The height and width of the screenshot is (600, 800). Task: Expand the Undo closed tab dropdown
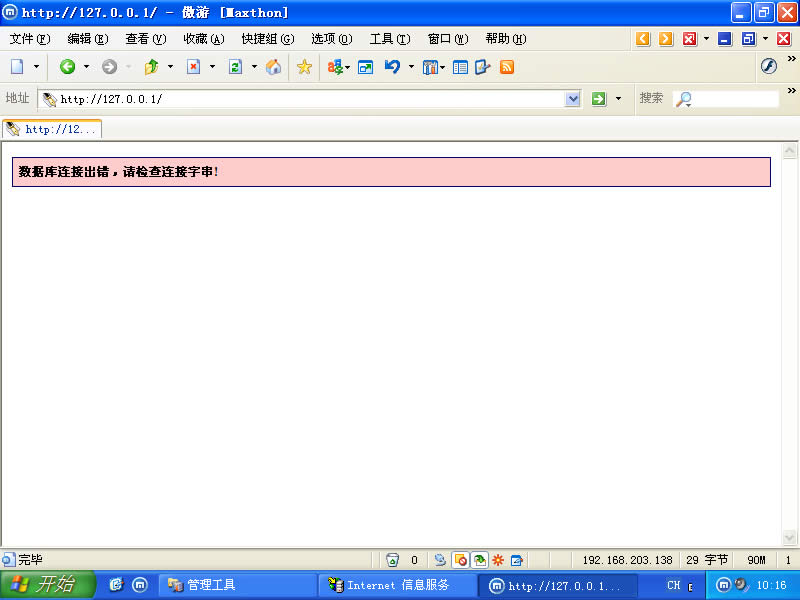click(411, 67)
